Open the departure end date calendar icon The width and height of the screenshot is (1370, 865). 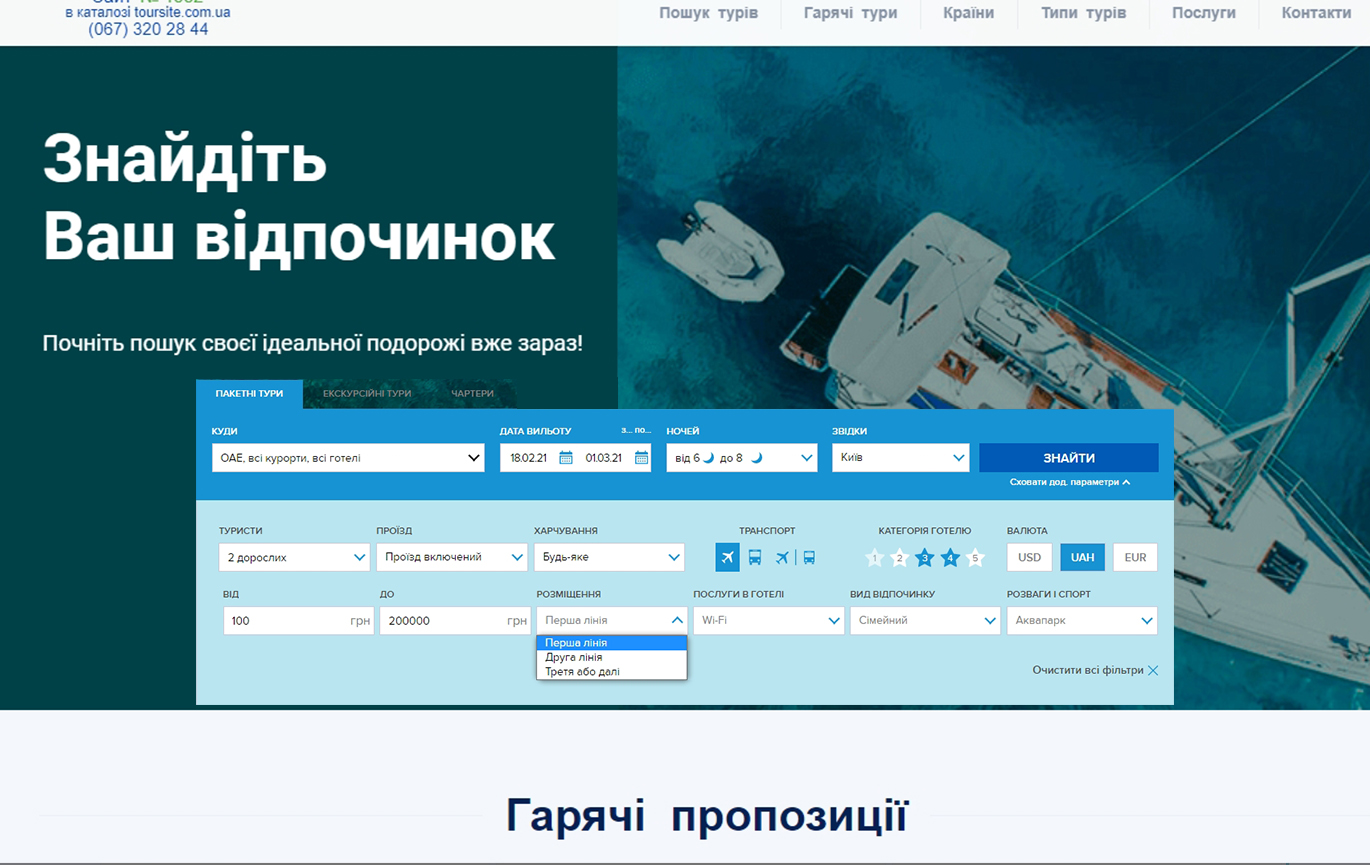tap(641, 458)
